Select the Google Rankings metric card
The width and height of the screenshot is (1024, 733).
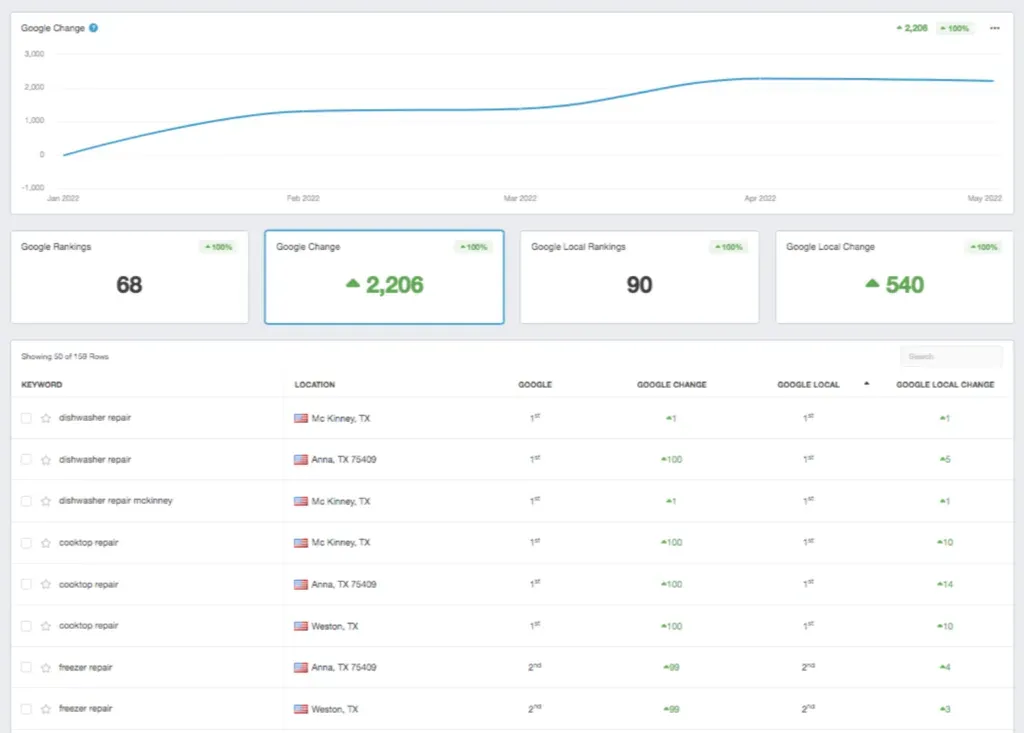(x=129, y=277)
